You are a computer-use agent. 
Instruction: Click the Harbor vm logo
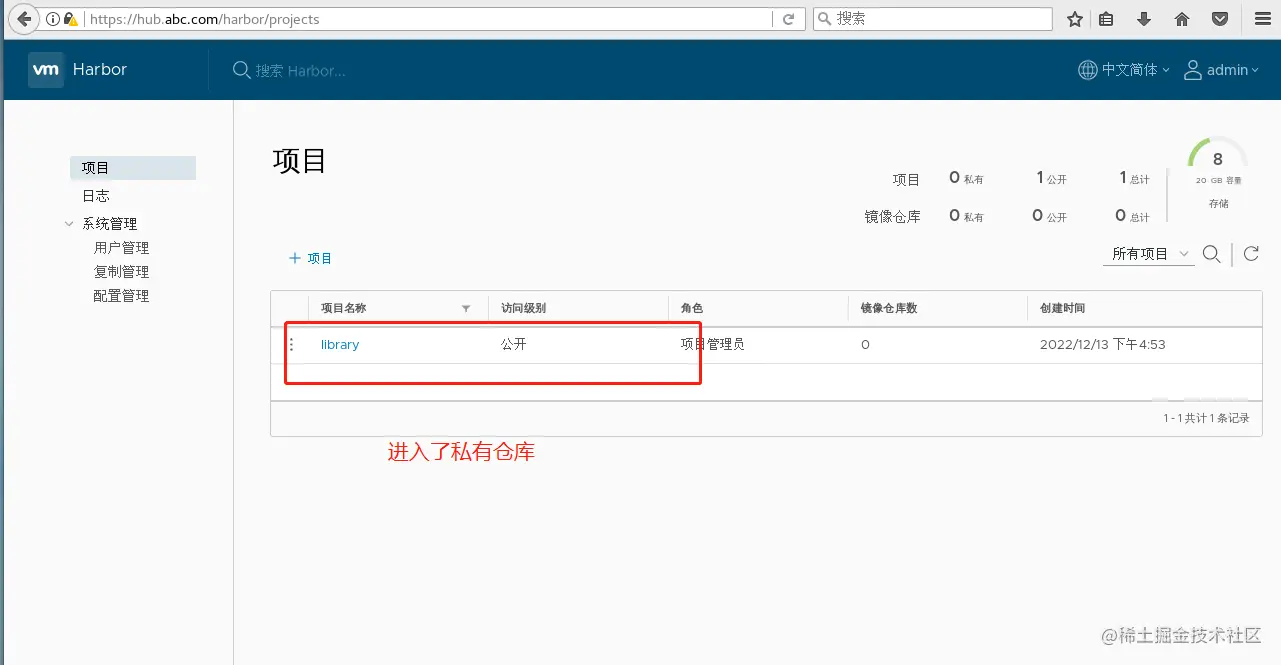pos(45,69)
